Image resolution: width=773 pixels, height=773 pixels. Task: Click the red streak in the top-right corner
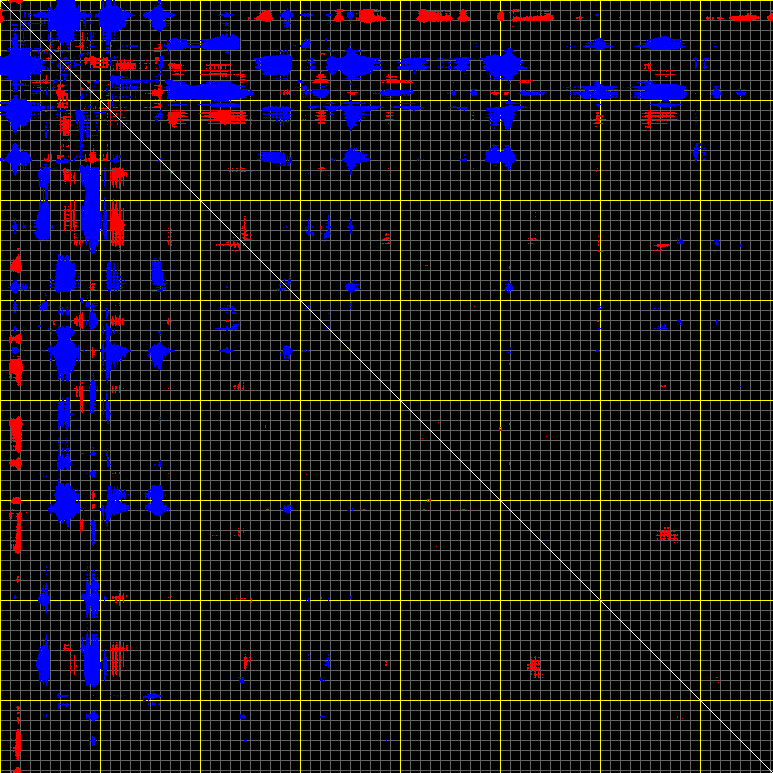pos(745,17)
